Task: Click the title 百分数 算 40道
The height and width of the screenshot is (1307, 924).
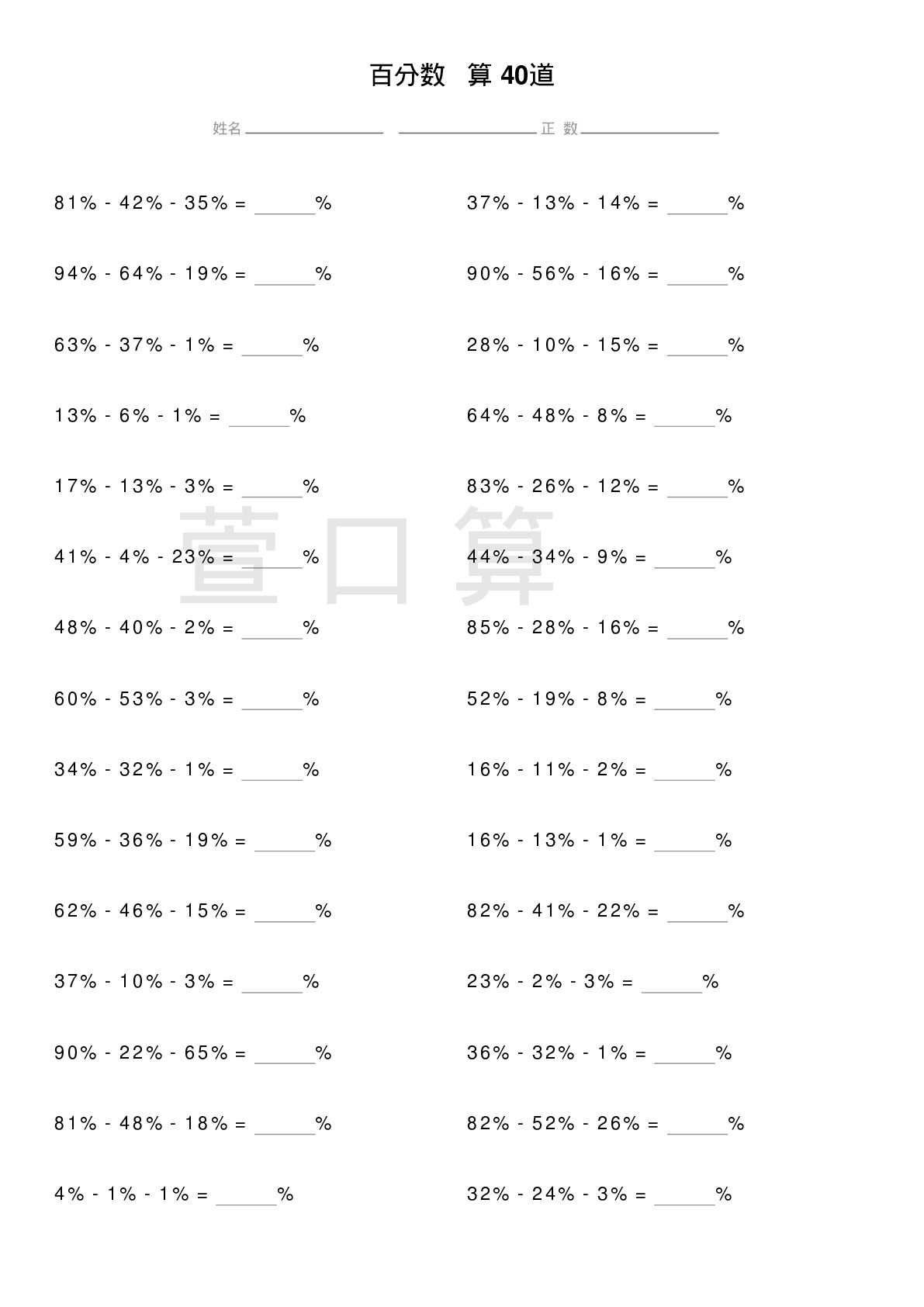Action: [x=462, y=75]
